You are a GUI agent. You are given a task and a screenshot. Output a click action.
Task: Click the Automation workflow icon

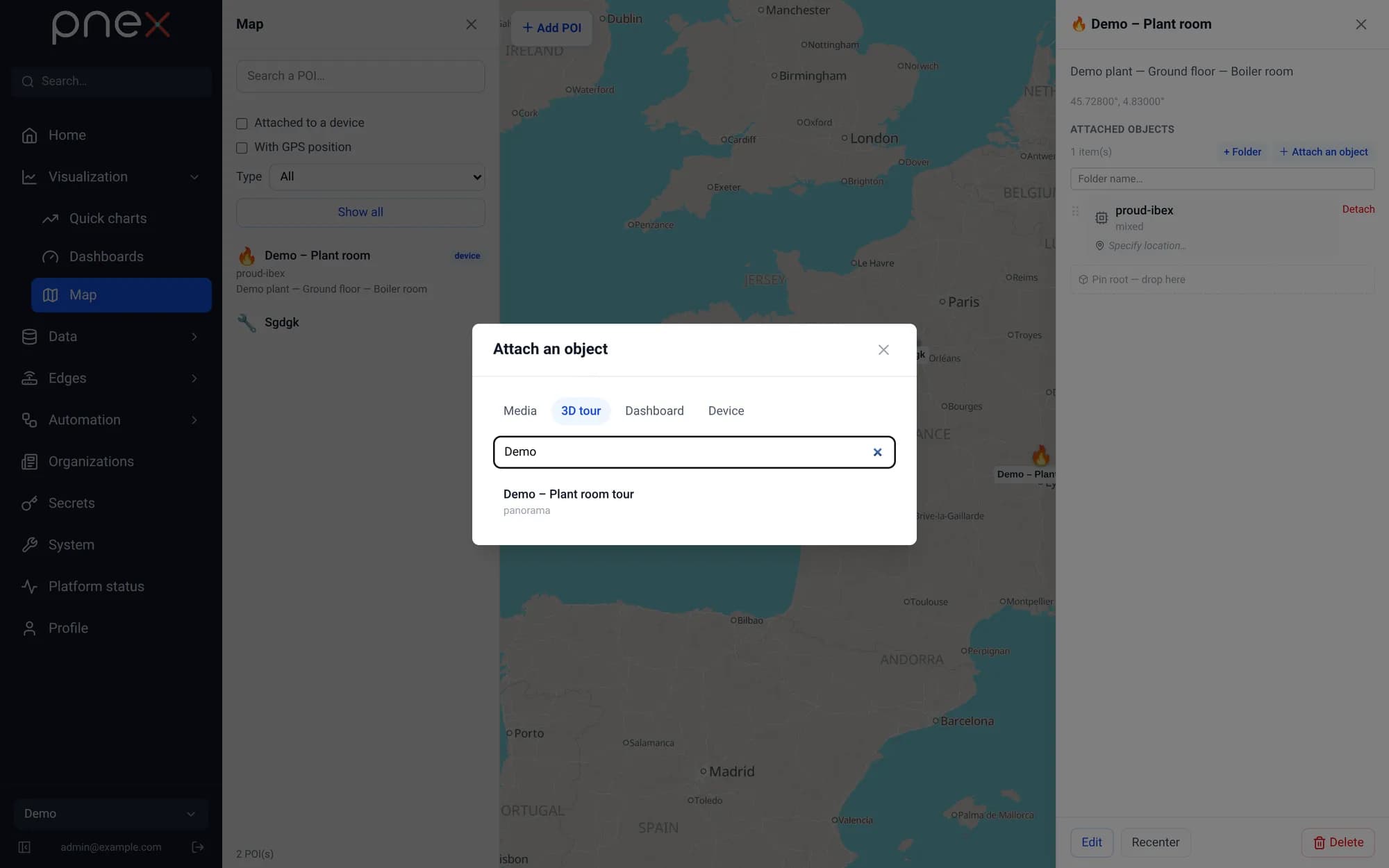point(29,420)
